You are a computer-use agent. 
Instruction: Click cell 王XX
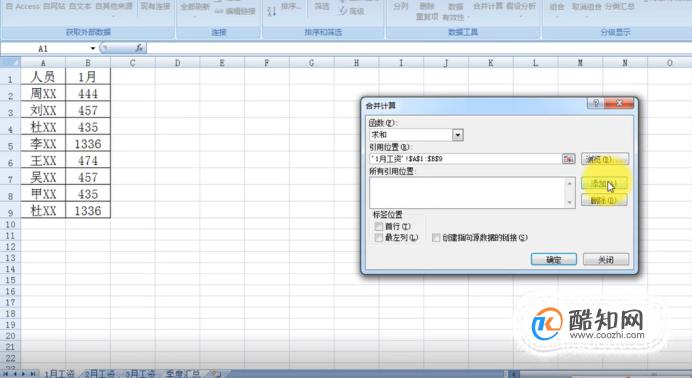[43, 161]
